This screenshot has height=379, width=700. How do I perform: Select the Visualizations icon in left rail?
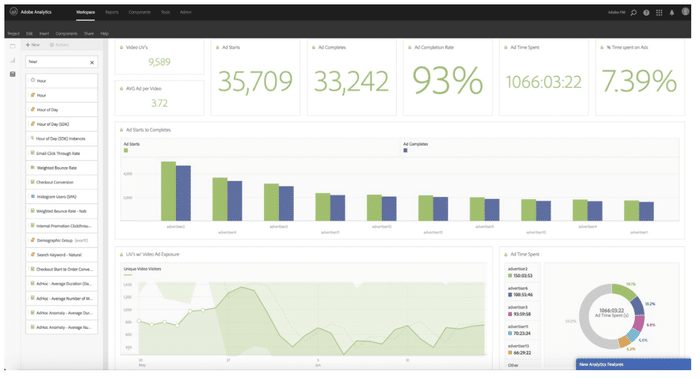click(x=12, y=60)
